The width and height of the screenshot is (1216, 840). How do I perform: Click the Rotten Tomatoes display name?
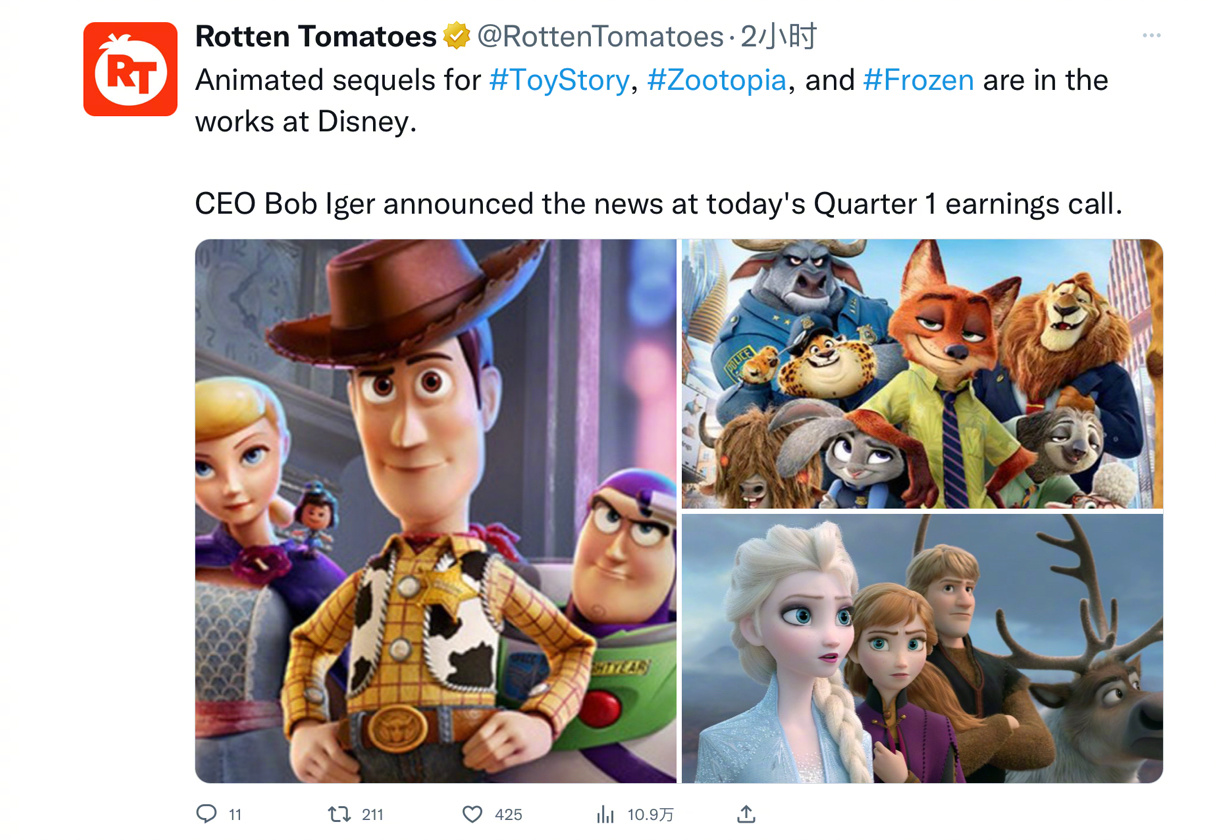coord(315,37)
